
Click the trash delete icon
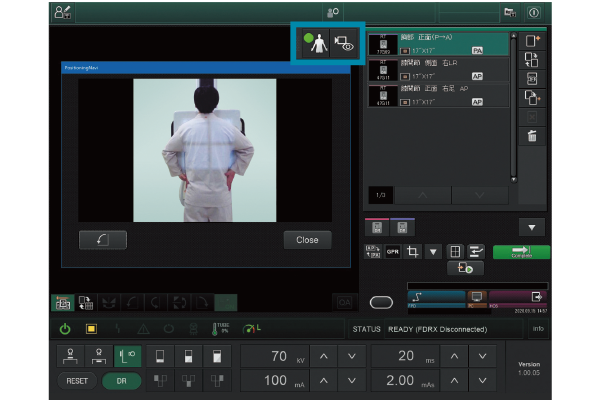coord(532,136)
